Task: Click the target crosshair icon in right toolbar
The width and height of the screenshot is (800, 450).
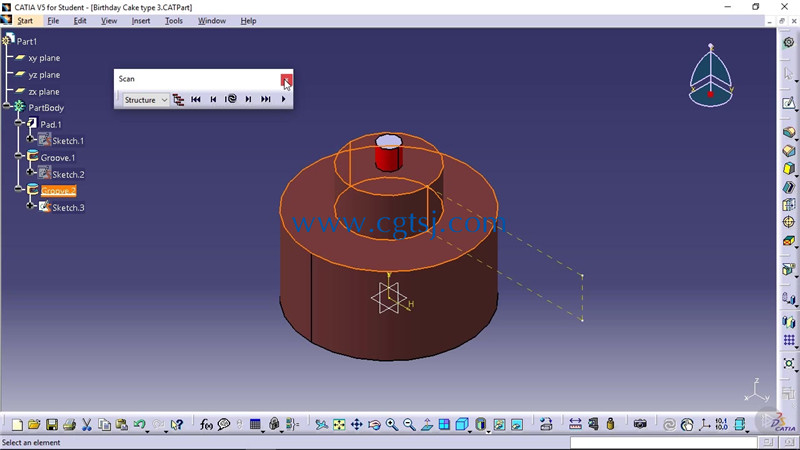Action: 788,222
